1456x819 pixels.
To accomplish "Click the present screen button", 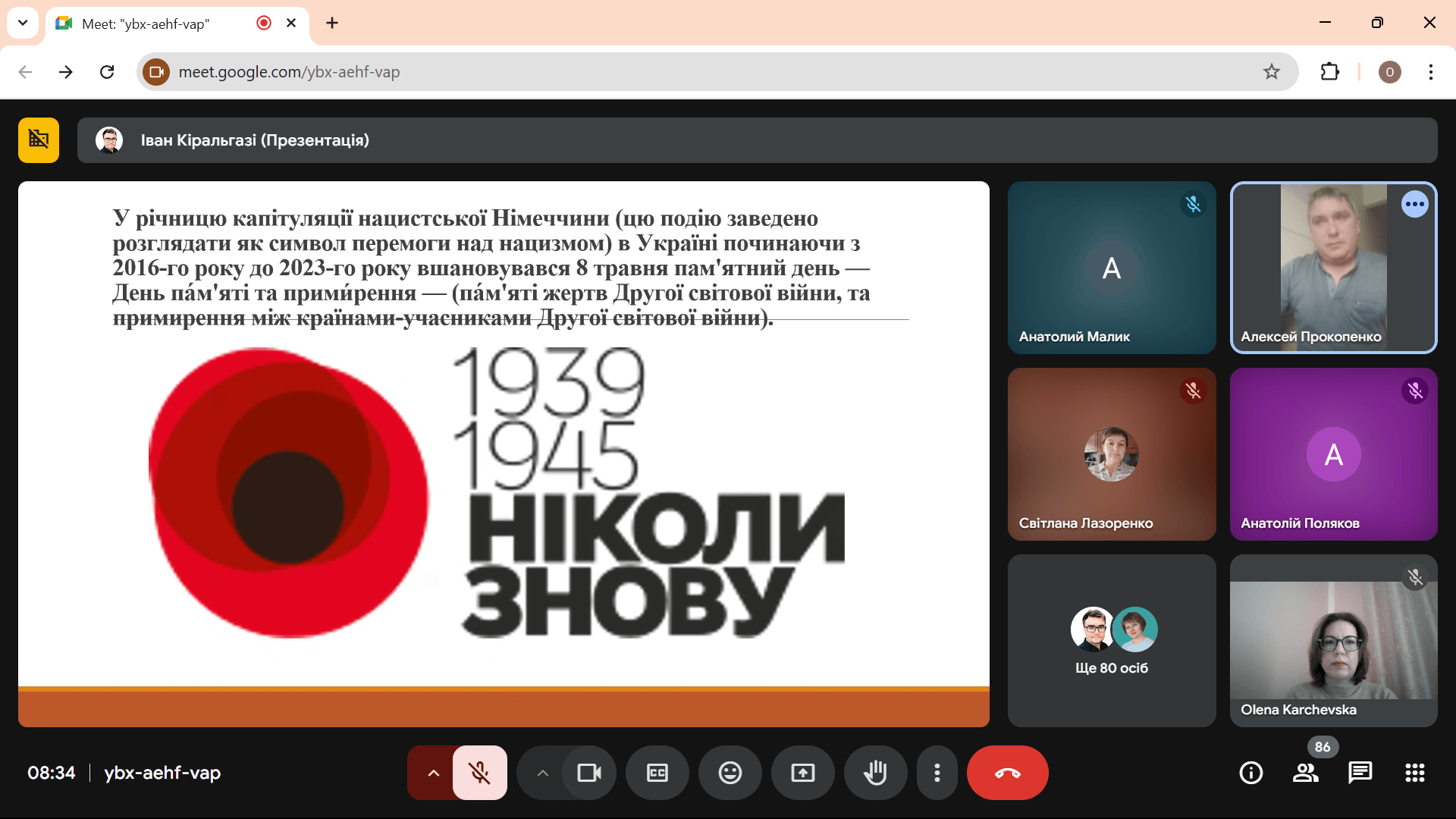I will [803, 773].
